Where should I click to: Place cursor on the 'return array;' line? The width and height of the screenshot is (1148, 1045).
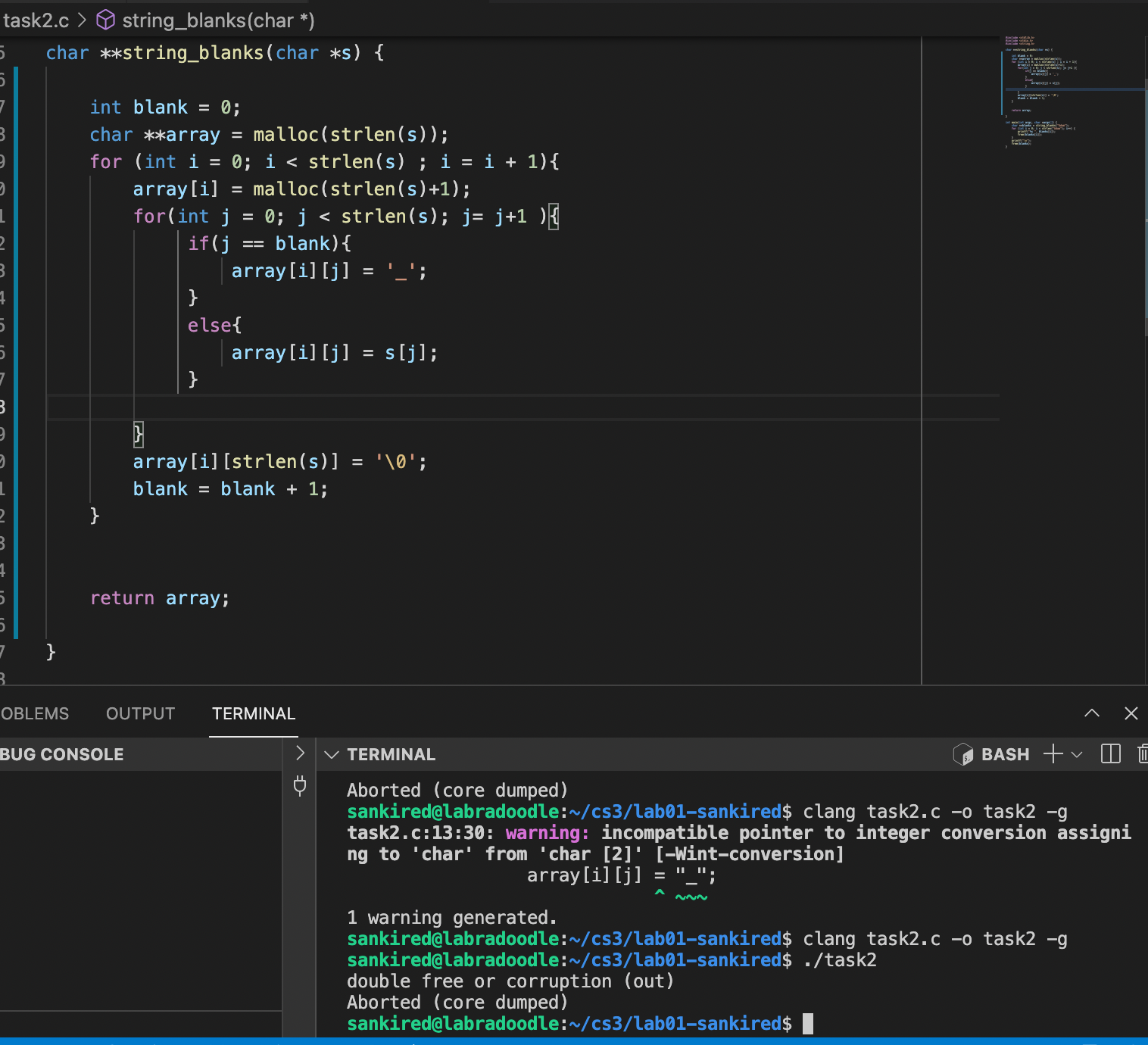coord(159,598)
